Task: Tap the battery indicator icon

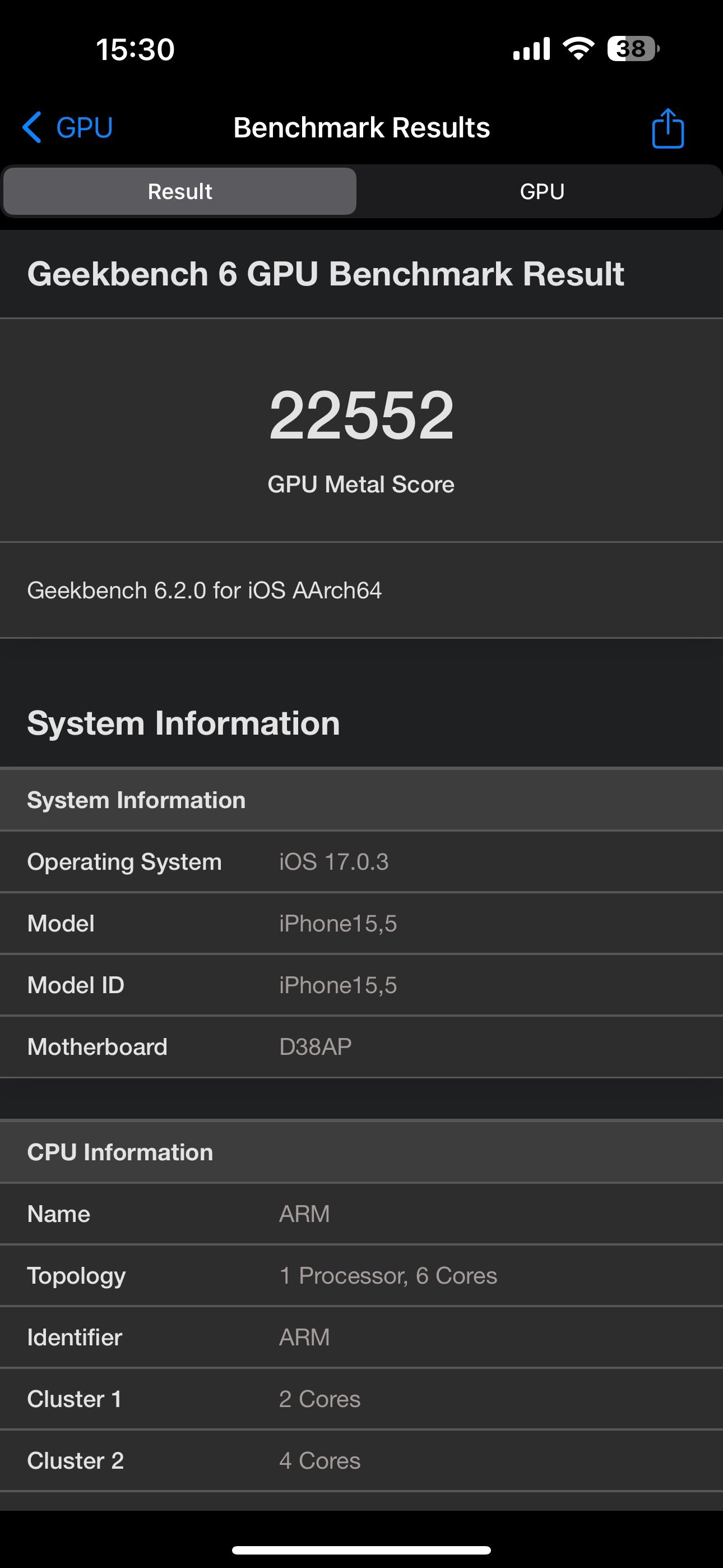Action: 632,49
